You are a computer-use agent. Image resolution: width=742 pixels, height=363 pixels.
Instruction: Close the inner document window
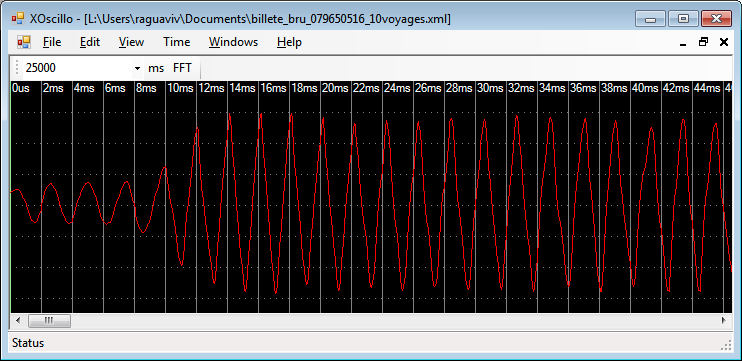click(724, 43)
